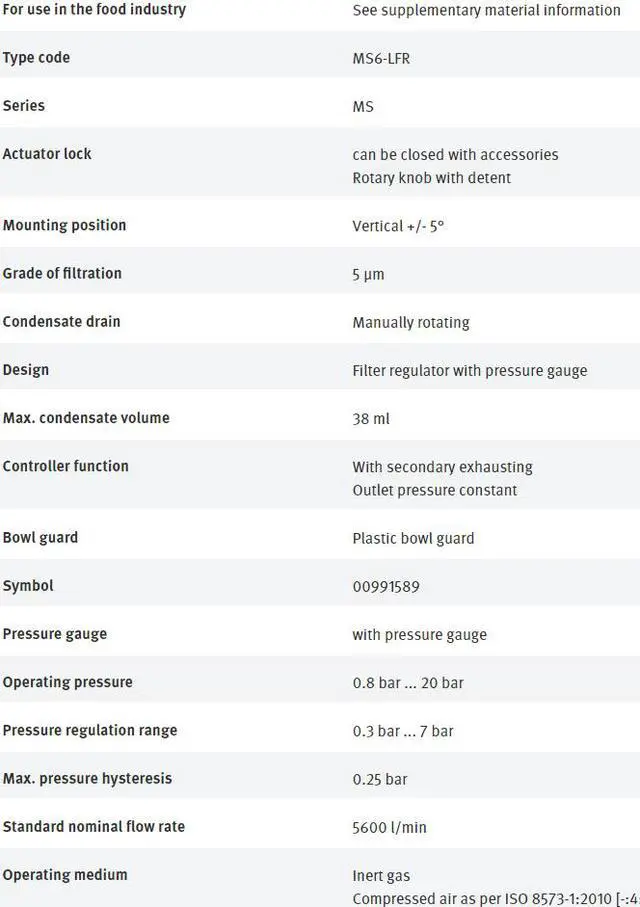Click "Rotary knob with detent" text
Viewport: 640px width, 907px height.
pyautogui.click(x=431, y=178)
